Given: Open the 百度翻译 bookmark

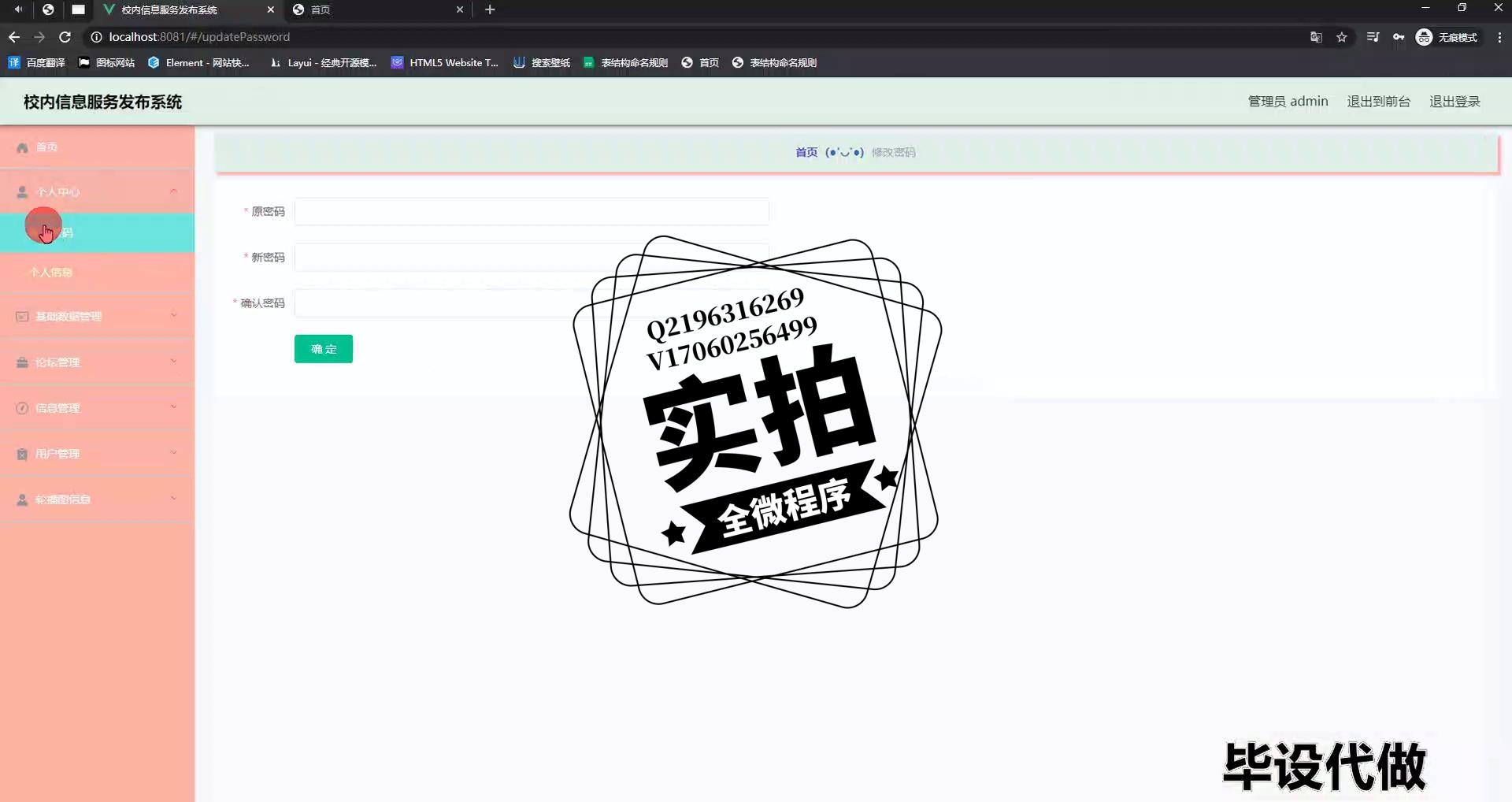Looking at the screenshot, I should coord(36,62).
